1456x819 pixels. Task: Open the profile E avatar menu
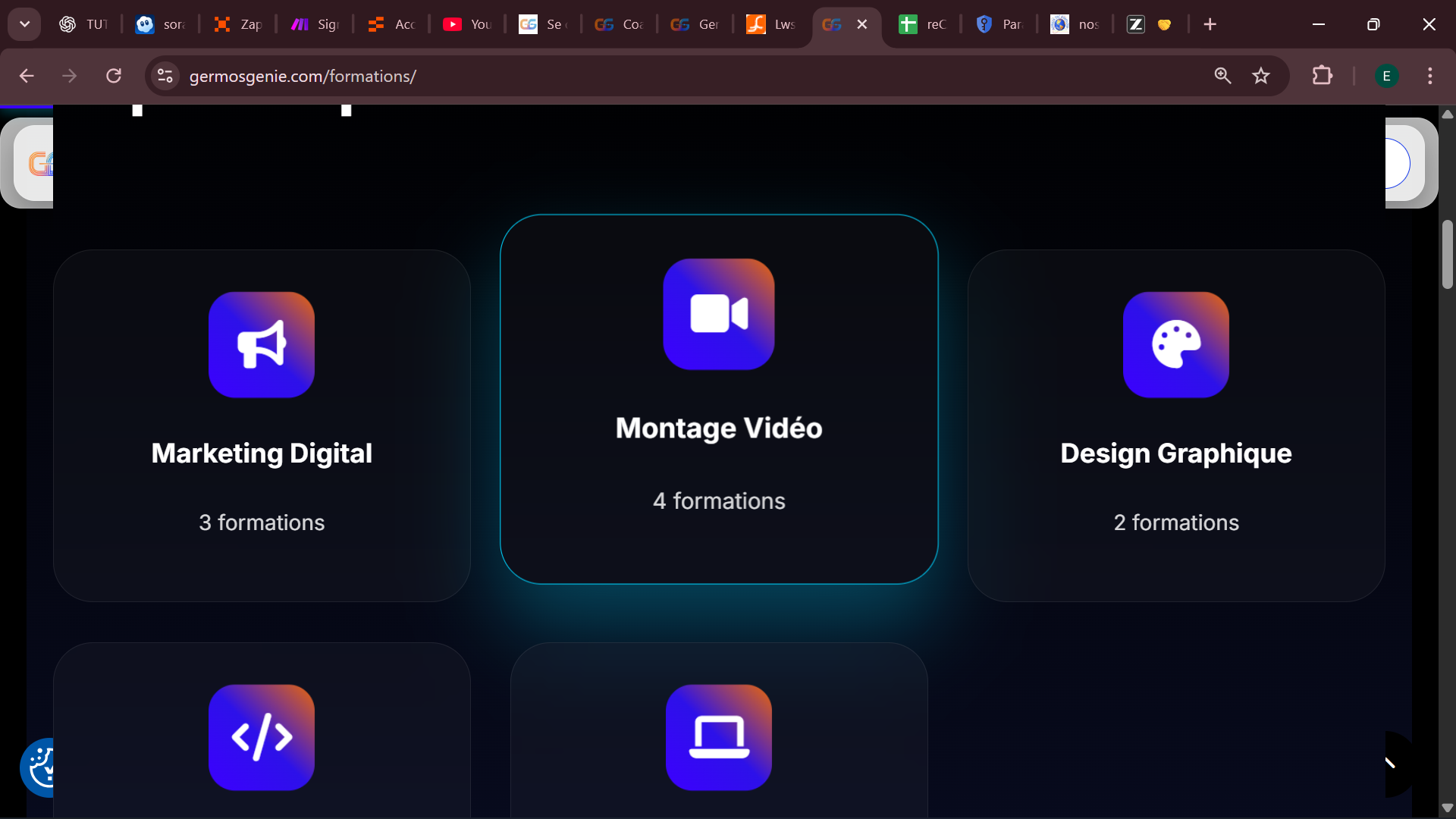[1386, 76]
